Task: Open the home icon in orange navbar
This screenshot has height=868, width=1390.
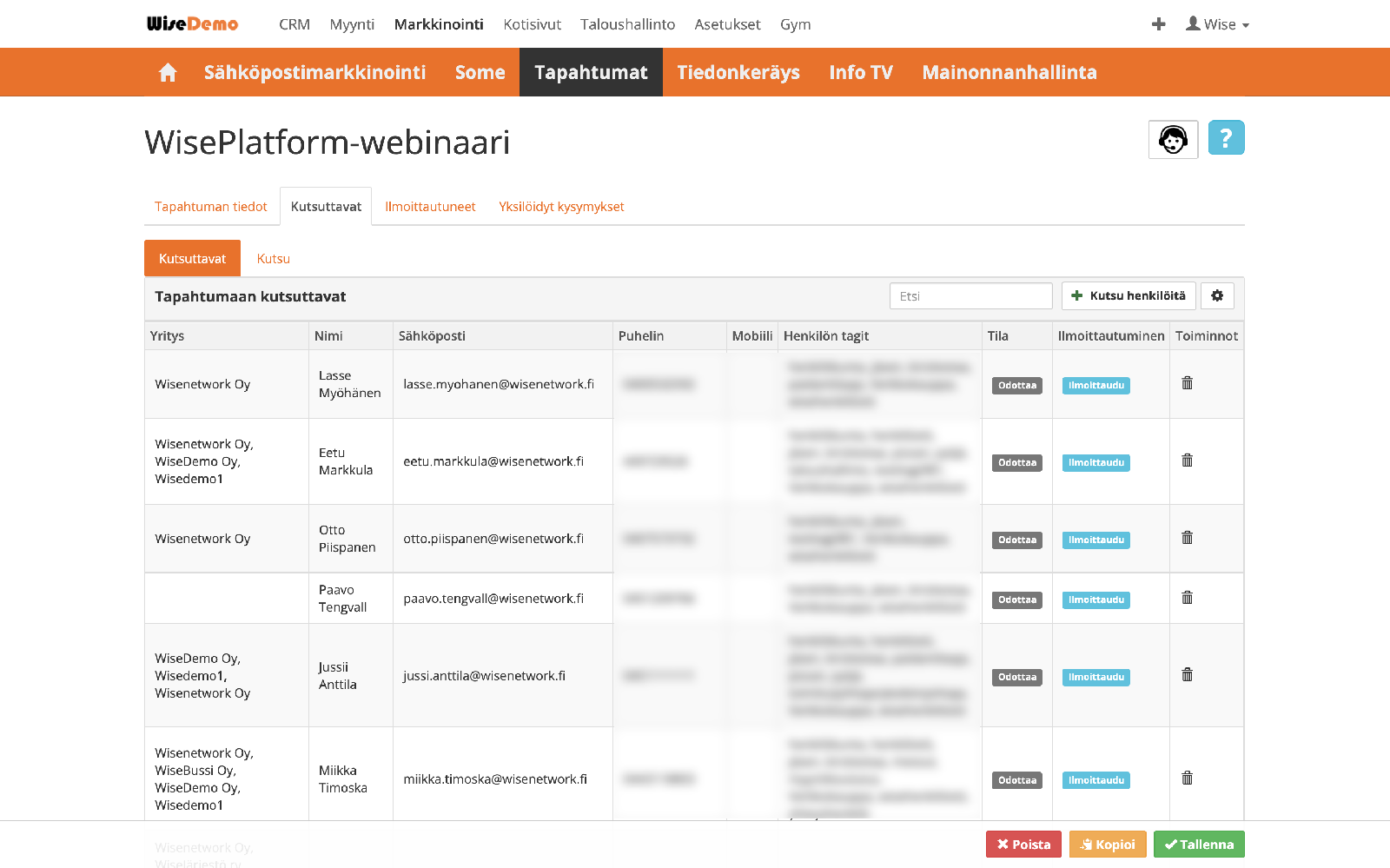Action: pyautogui.click(x=168, y=72)
